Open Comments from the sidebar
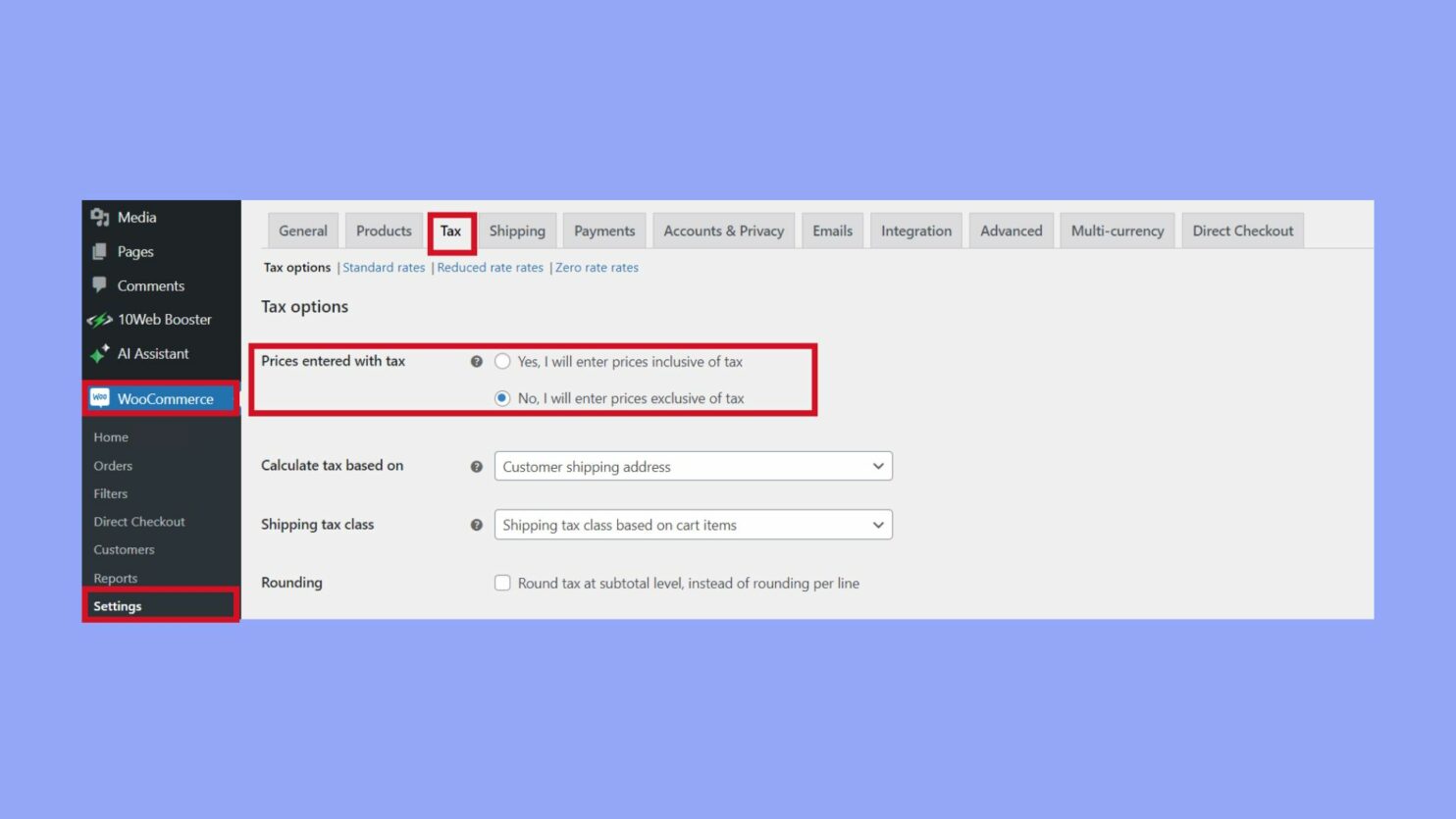Image resolution: width=1456 pixels, height=819 pixels. pos(149,285)
